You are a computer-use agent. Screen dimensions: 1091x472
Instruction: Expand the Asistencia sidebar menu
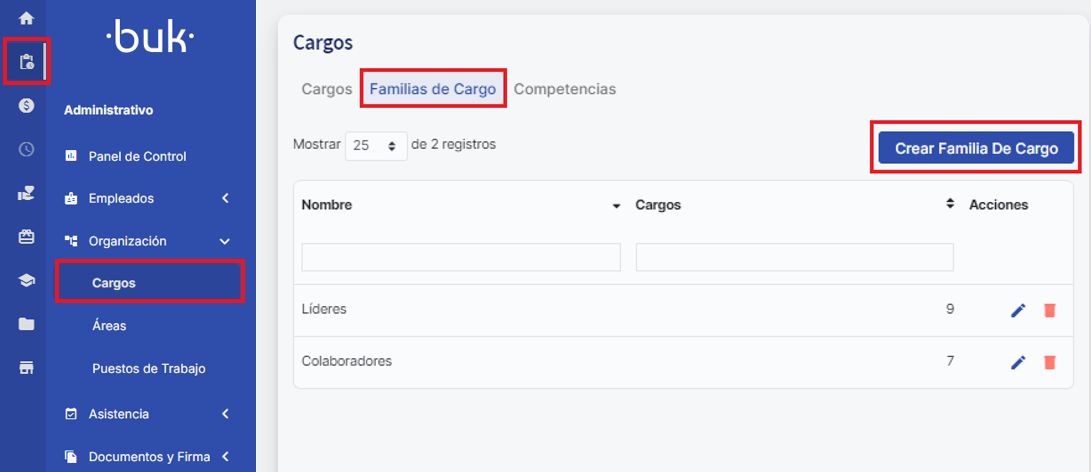[x=148, y=414]
